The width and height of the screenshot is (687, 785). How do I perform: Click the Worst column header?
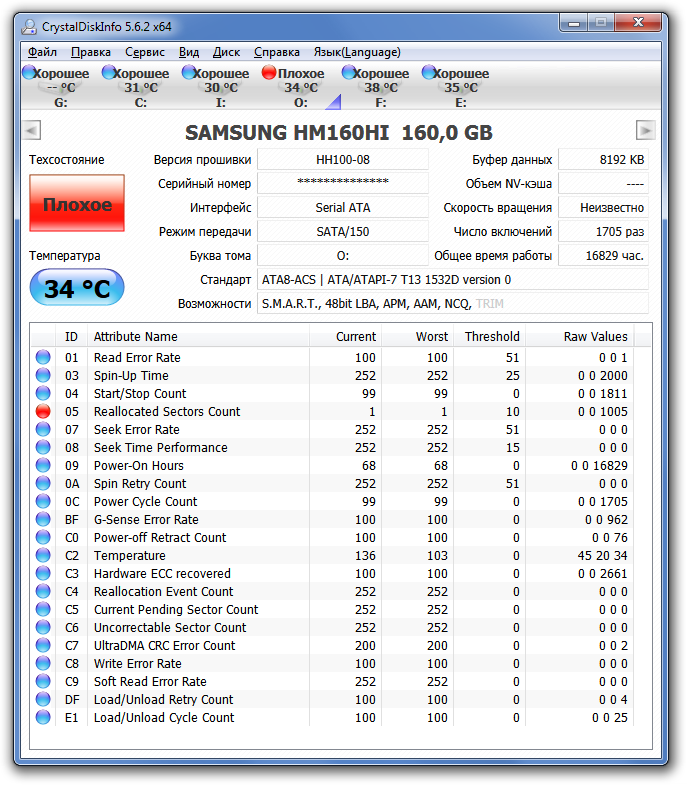[x=418, y=336]
